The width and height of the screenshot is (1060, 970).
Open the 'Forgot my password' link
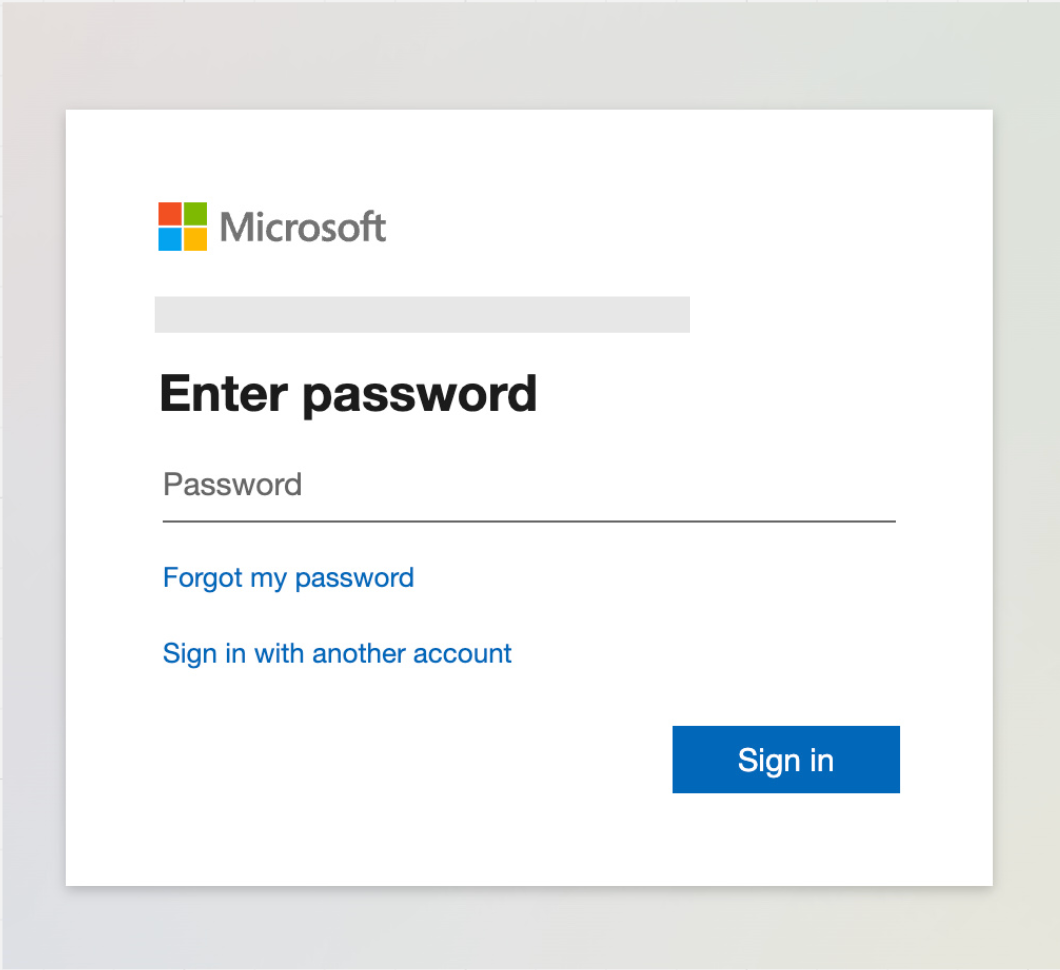point(288,579)
